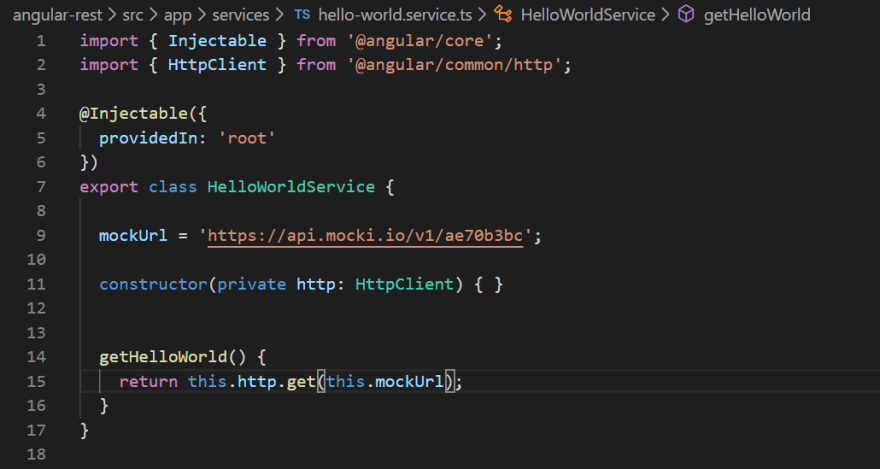The width and height of the screenshot is (880, 469).
Task: Click the '@angular/common/http' string
Action: tap(453, 65)
